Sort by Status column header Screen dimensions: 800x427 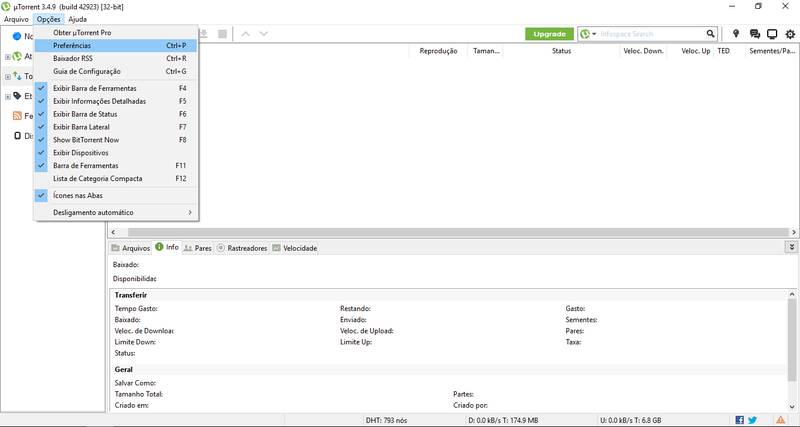pos(561,51)
